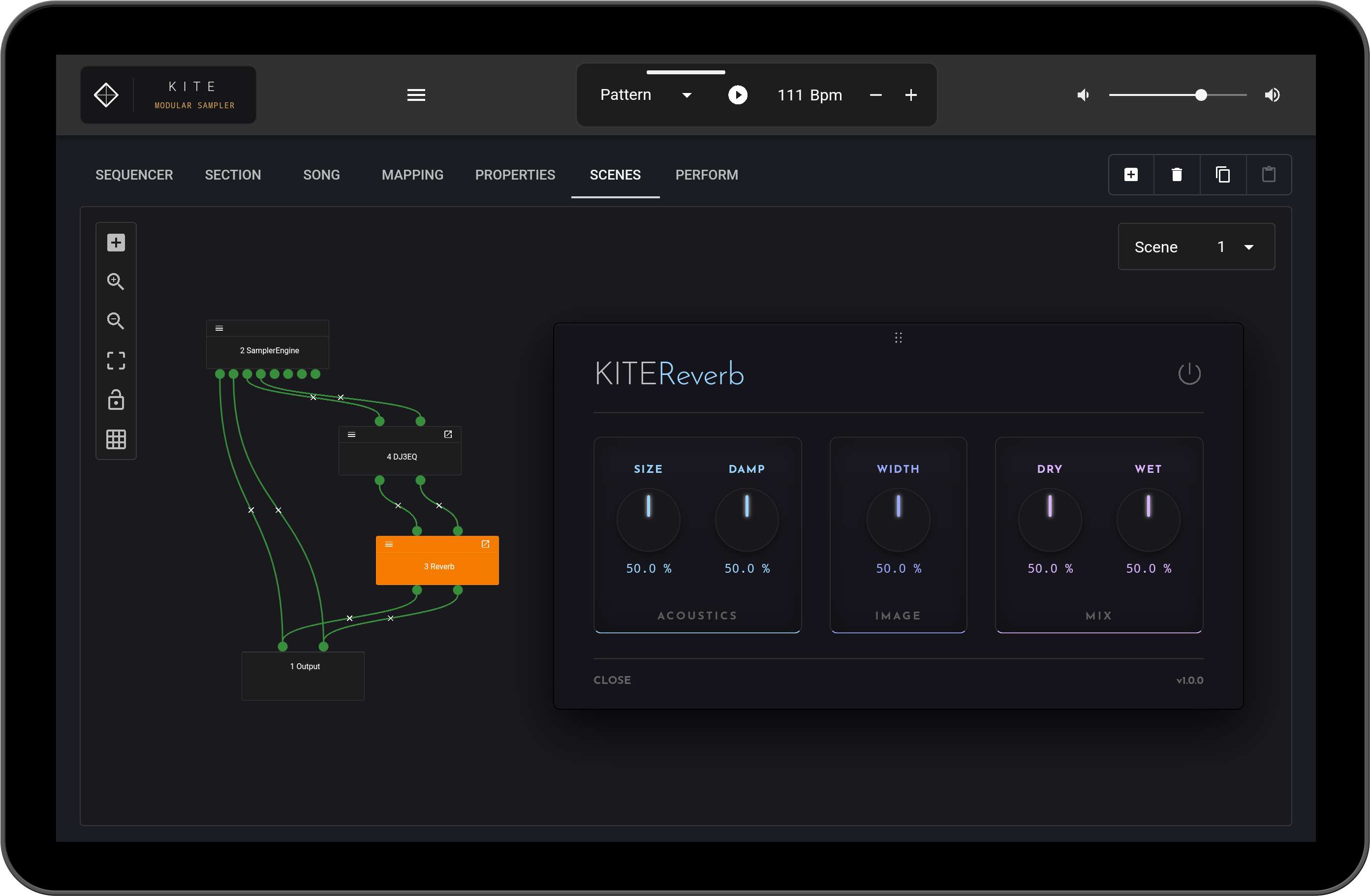This screenshot has height=896, width=1370.
Task: Fit graph to screen icon
Action: (116, 360)
